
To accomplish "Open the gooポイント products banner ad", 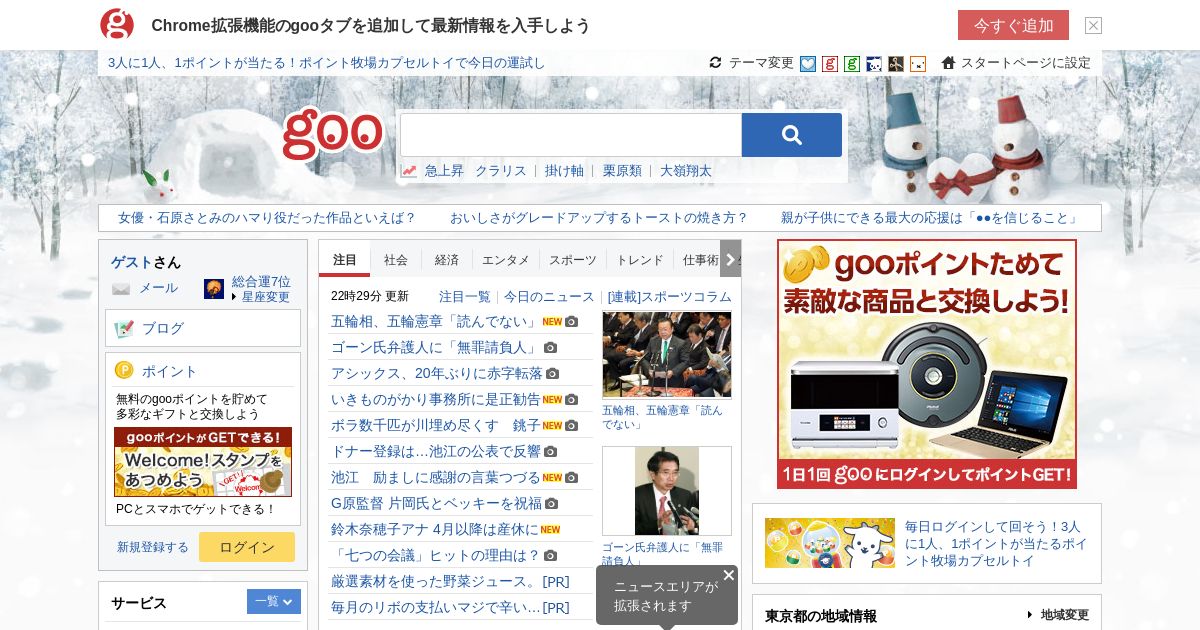I will point(927,364).
